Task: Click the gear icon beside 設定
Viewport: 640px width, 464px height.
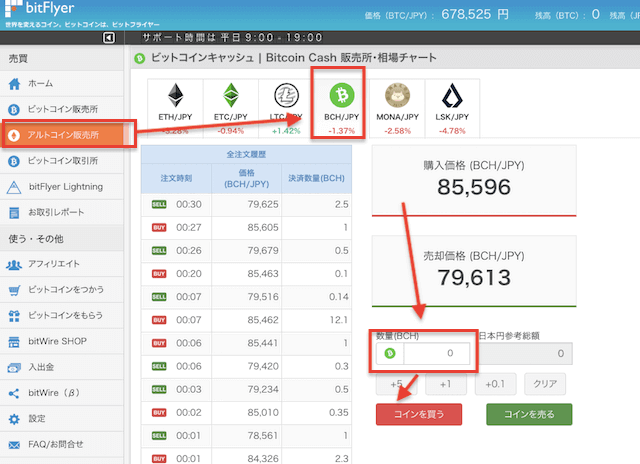Action: [14, 419]
